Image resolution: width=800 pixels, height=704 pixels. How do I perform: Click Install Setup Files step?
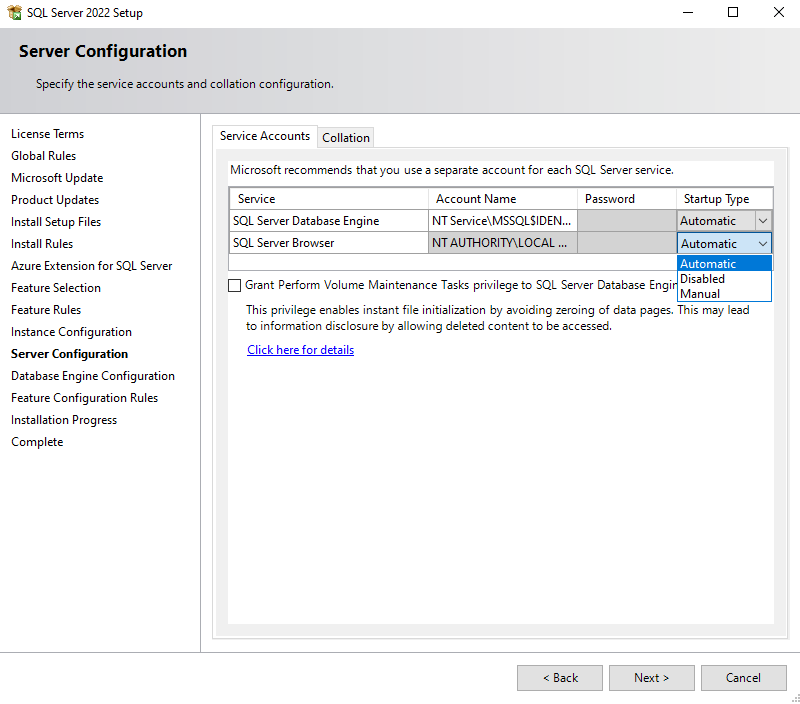56,222
